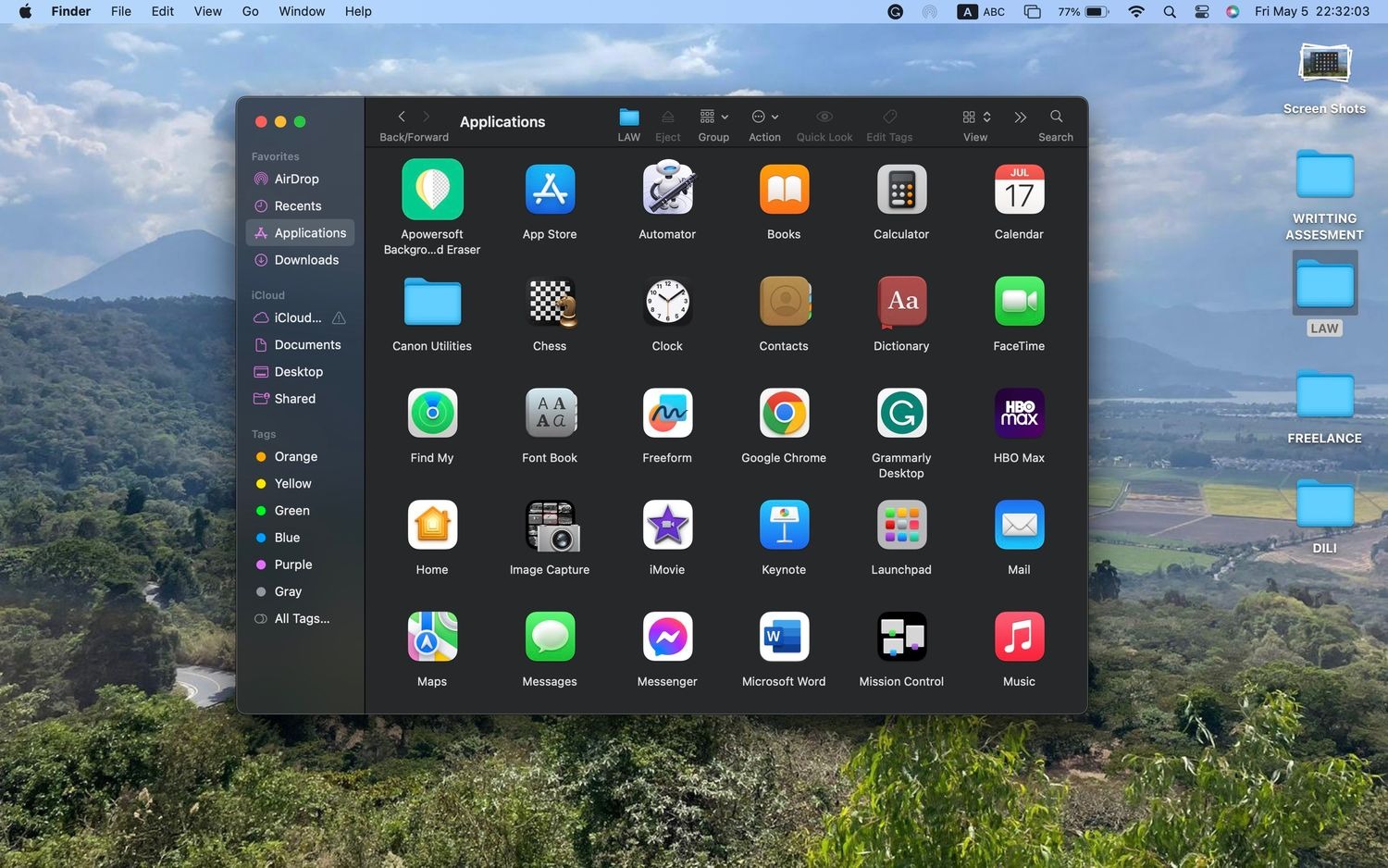Select the Canon Utilities folder in Applications
Screen dimensions: 1388x868
click(x=432, y=302)
